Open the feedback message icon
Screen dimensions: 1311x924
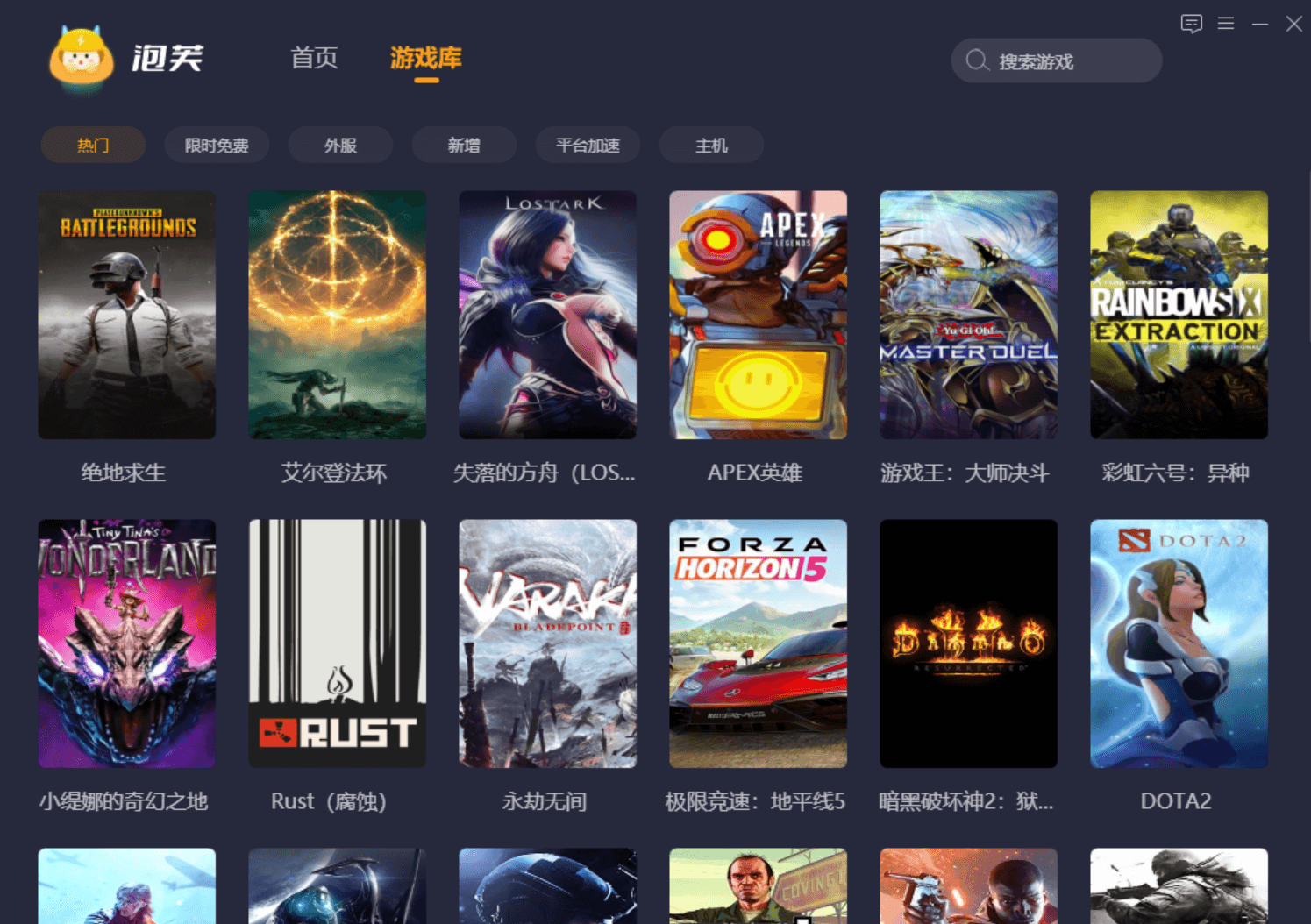1191,24
